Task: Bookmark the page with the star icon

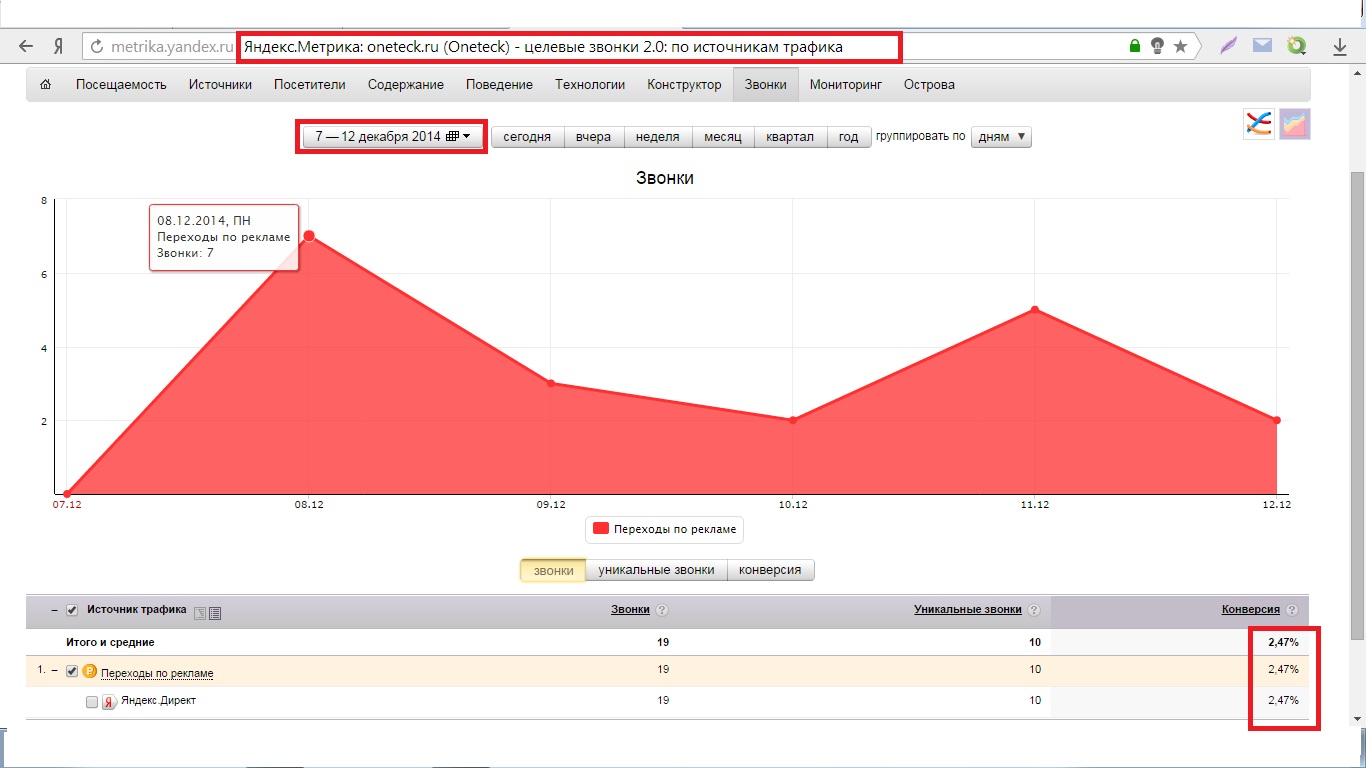Action: pyautogui.click(x=1180, y=46)
